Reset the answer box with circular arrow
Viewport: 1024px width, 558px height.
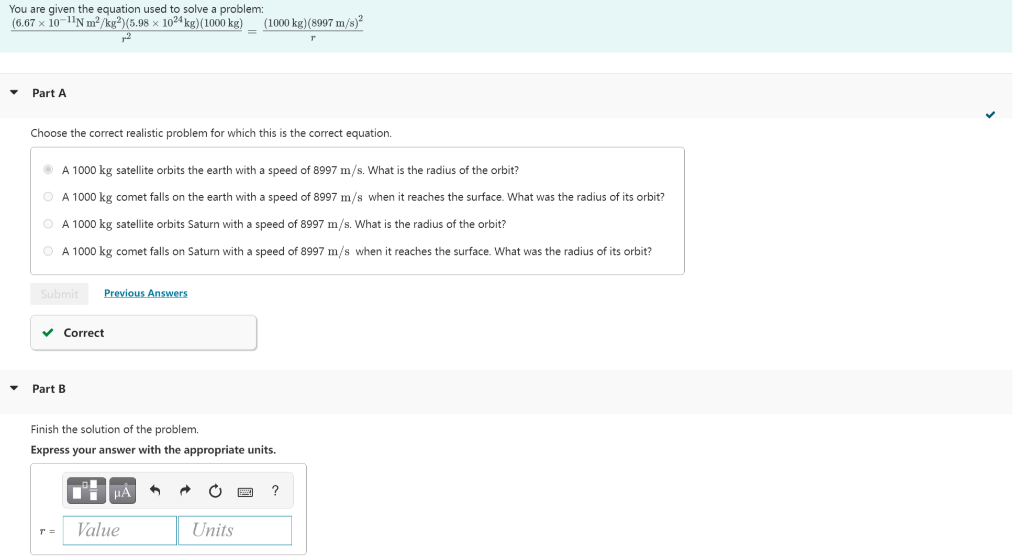click(x=215, y=491)
